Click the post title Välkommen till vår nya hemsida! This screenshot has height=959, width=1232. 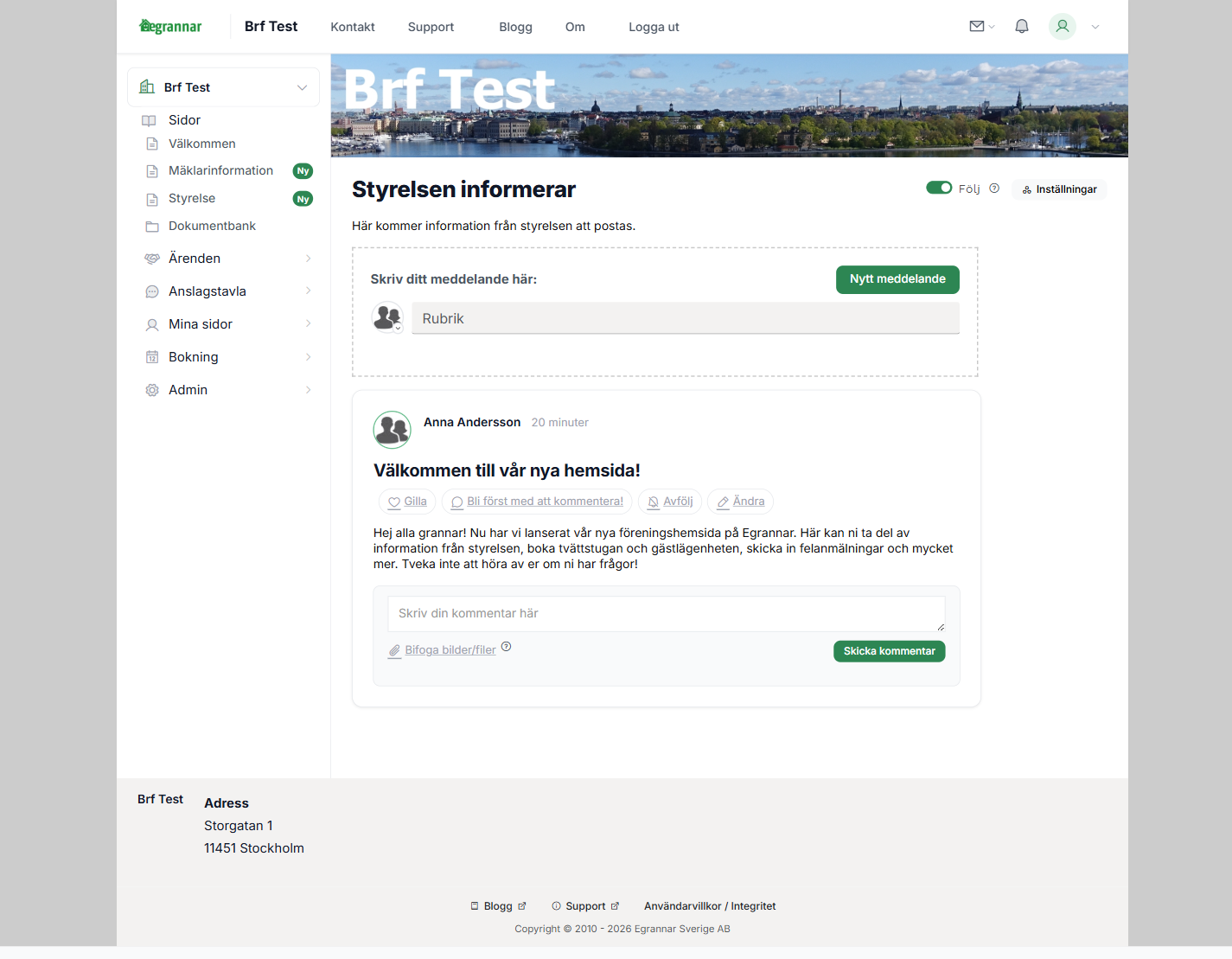[507, 470]
